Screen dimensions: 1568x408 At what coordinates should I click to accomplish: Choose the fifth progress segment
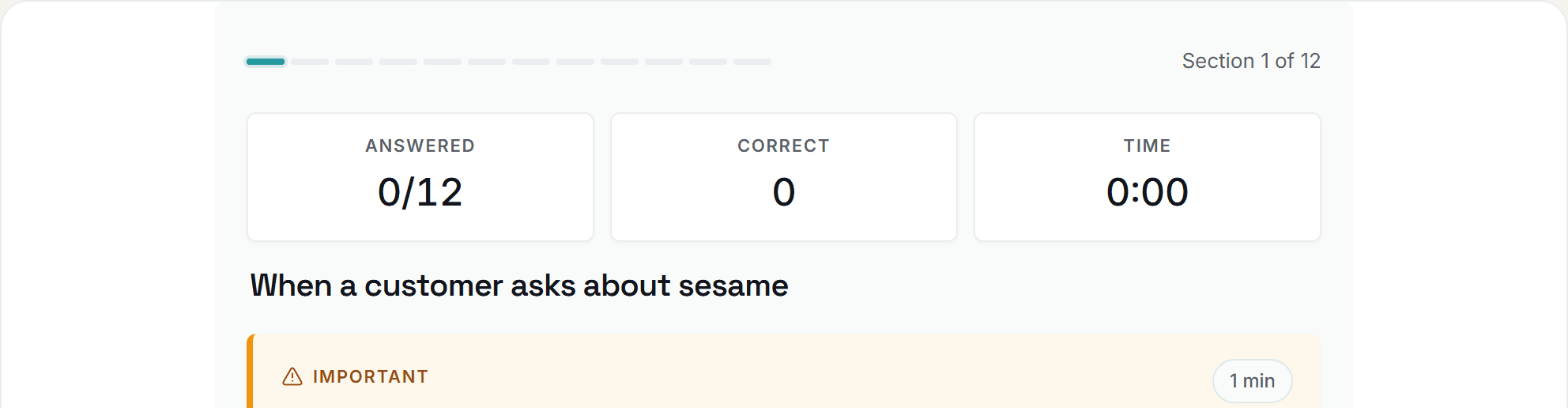coord(443,61)
